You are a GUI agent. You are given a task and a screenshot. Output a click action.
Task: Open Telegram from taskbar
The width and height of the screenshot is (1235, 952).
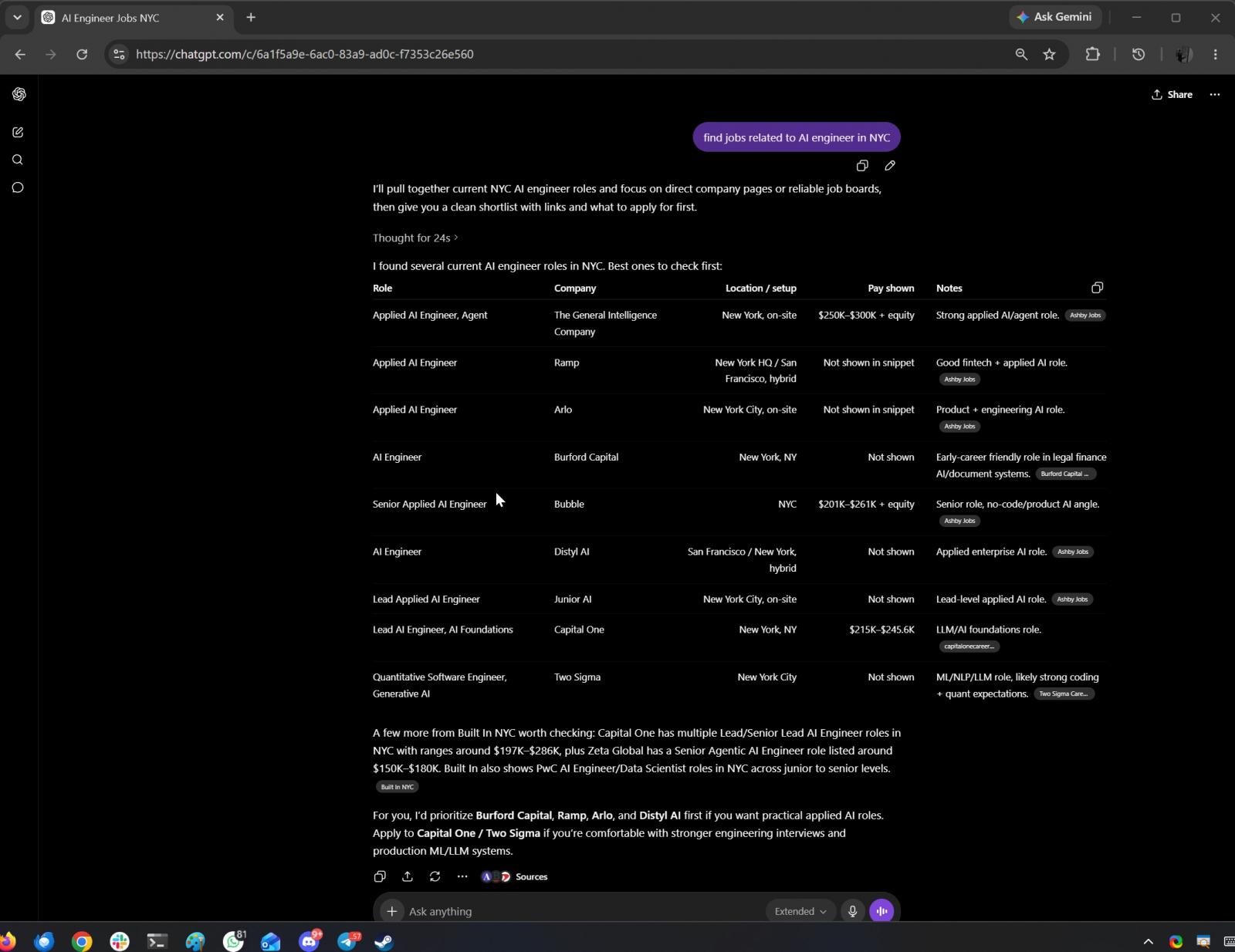tap(348, 941)
